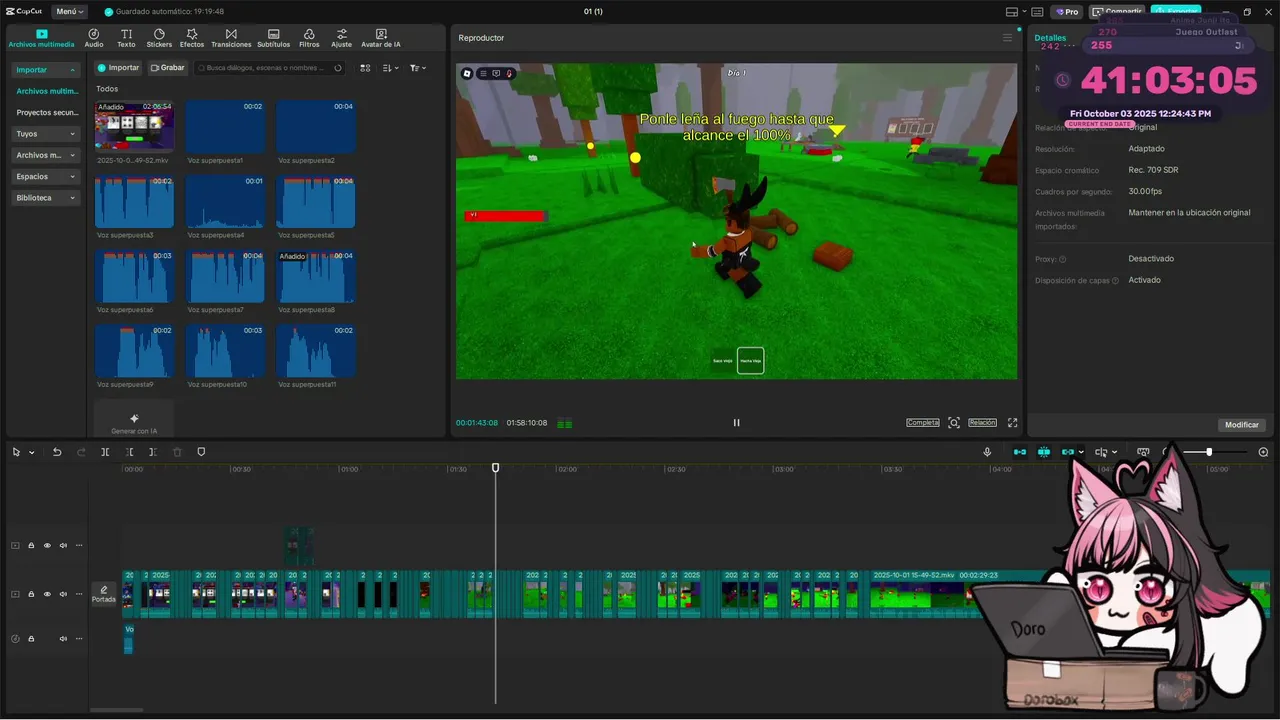Screen dimensions: 1280x720
Task: Expand the Espacios sidebar section
Action: pos(46,176)
